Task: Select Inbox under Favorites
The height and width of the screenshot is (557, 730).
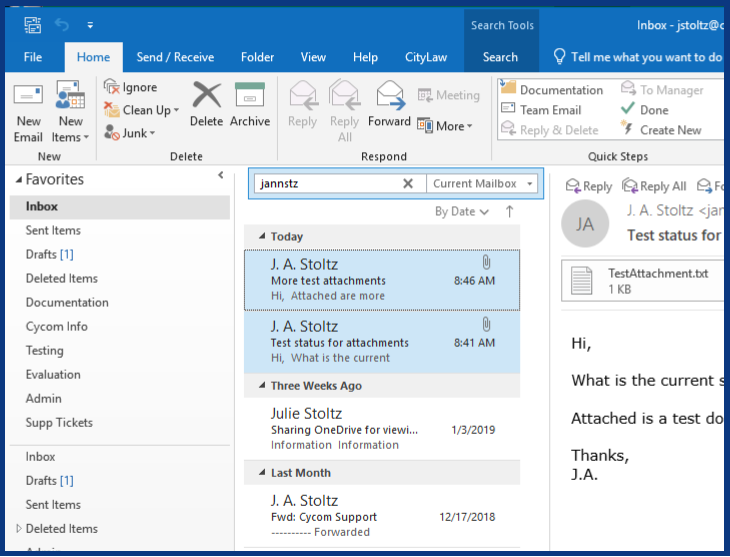Action: click(x=120, y=207)
